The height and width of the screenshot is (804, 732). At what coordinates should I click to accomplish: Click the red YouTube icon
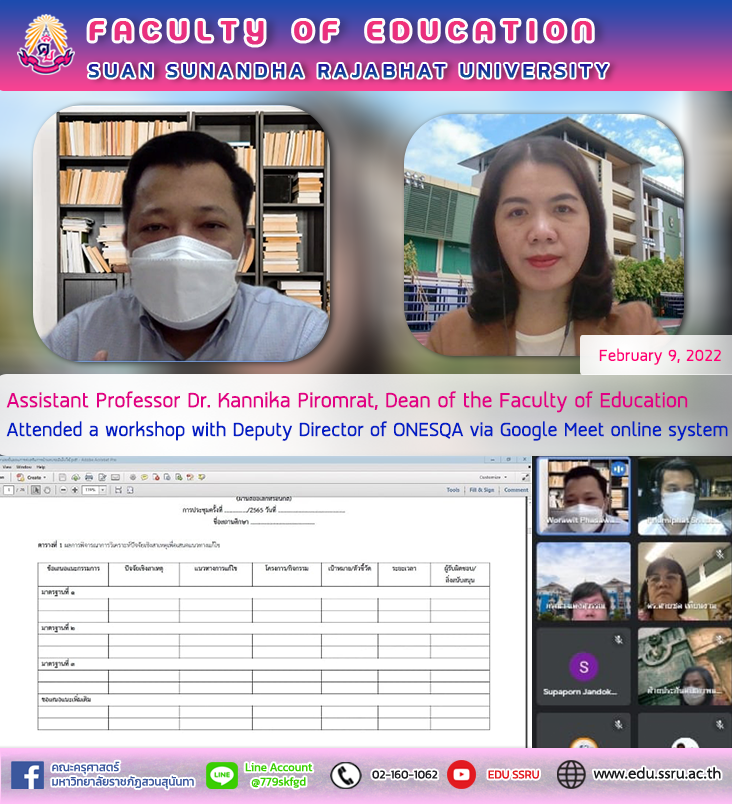coord(461,774)
